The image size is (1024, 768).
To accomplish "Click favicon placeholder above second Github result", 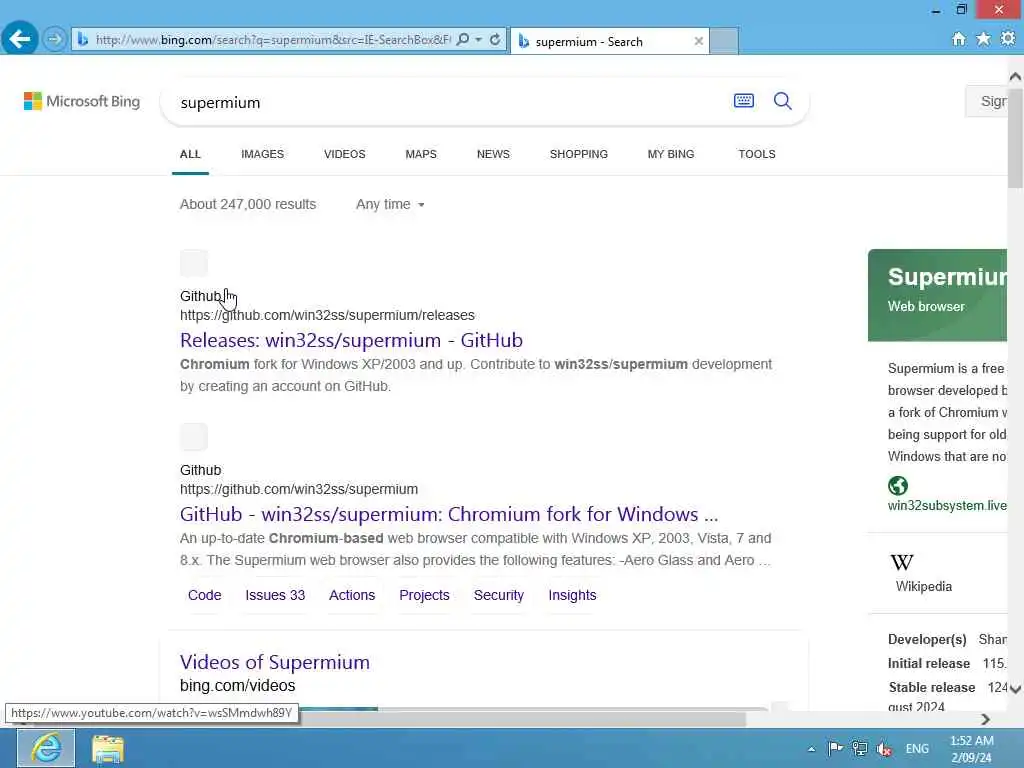I will point(194,437).
